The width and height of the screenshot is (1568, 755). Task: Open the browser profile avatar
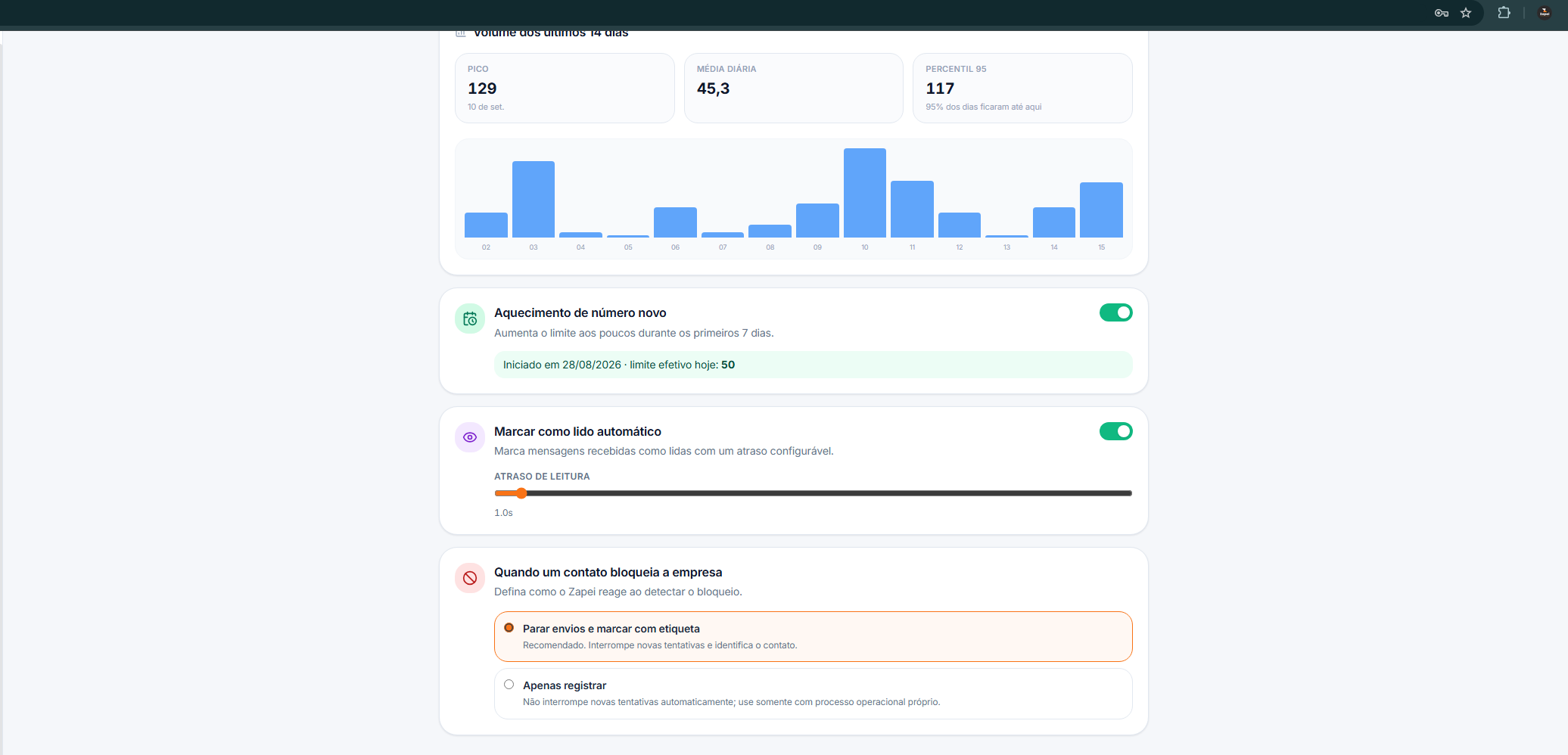pyautogui.click(x=1545, y=13)
